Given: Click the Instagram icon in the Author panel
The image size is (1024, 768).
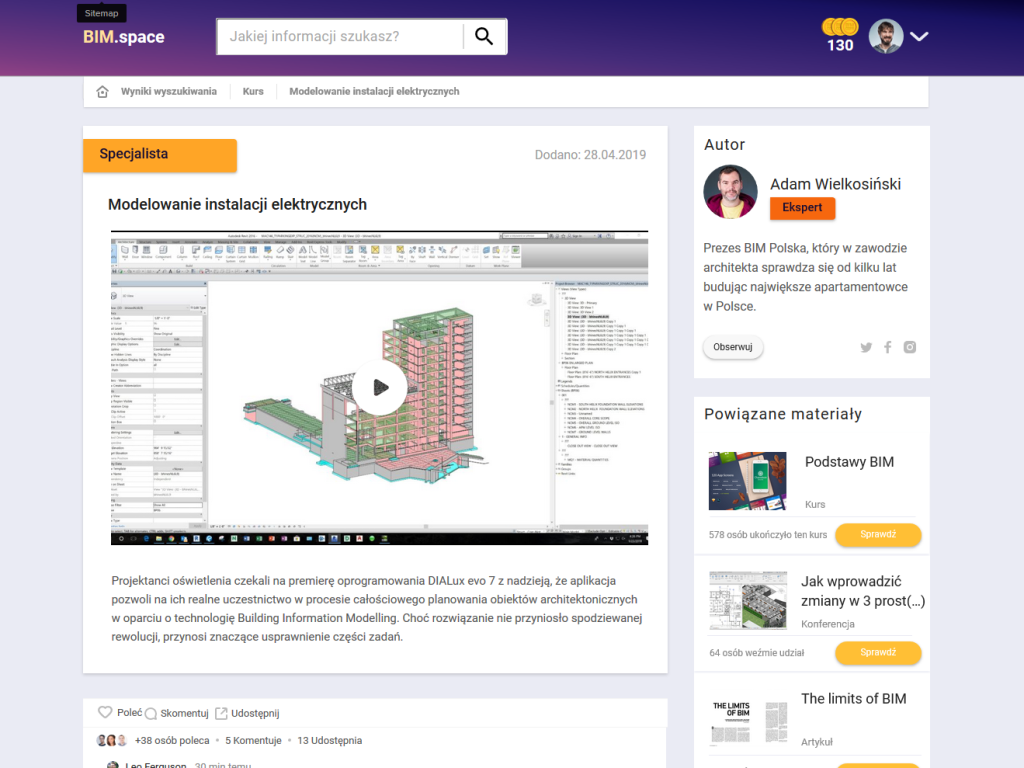Looking at the screenshot, I should click(910, 347).
